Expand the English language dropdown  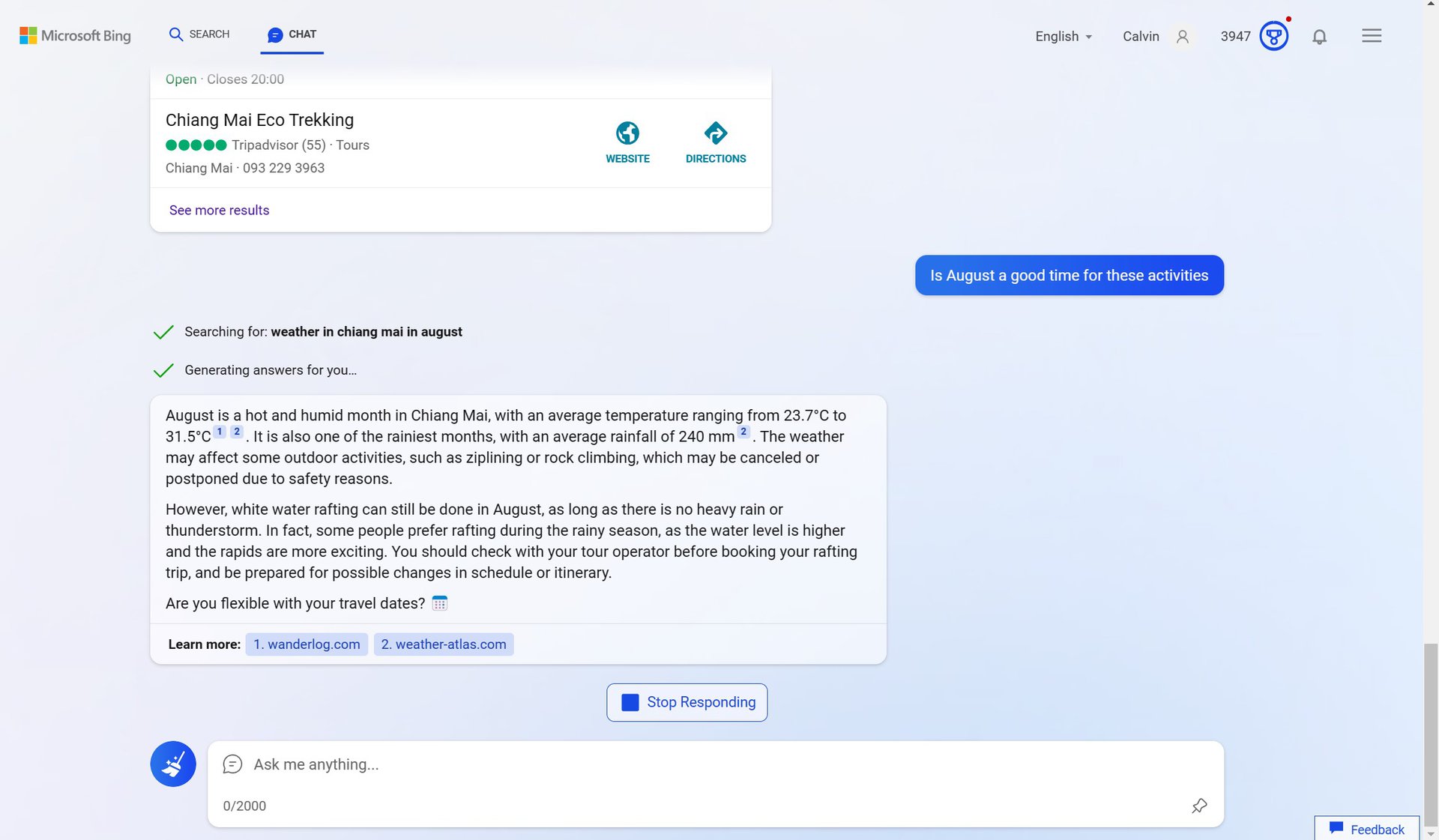tap(1063, 37)
